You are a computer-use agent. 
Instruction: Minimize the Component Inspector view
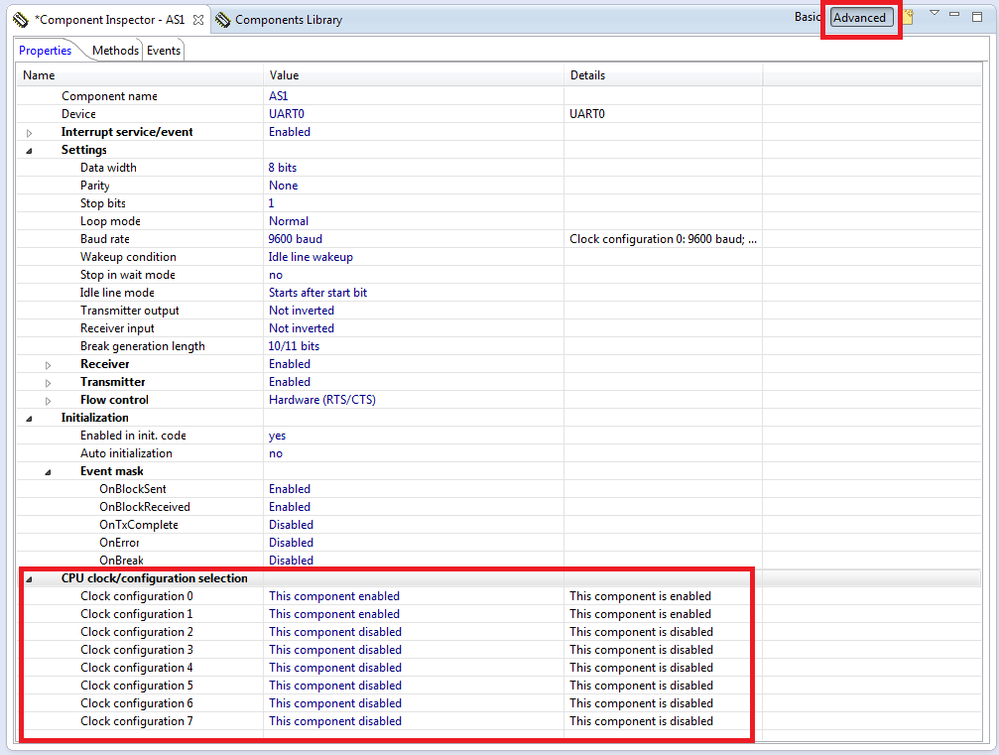954,14
